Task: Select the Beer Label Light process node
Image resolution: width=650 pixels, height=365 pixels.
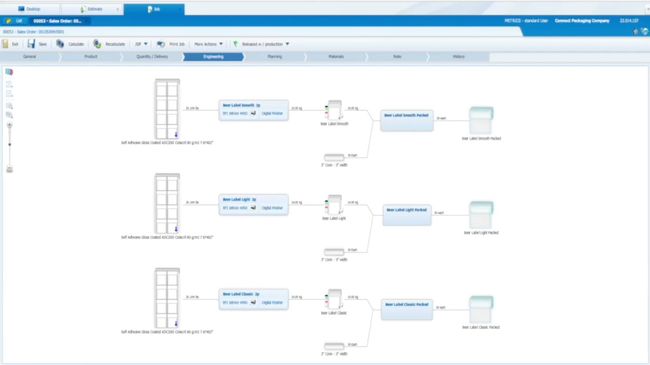Action: coord(254,204)
